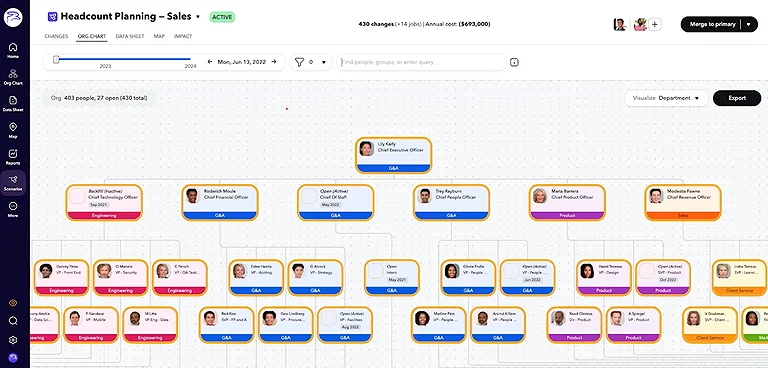
Task: Click the search magnifier in sidebar
Action: pyautogui.click(x=13, y=321)
